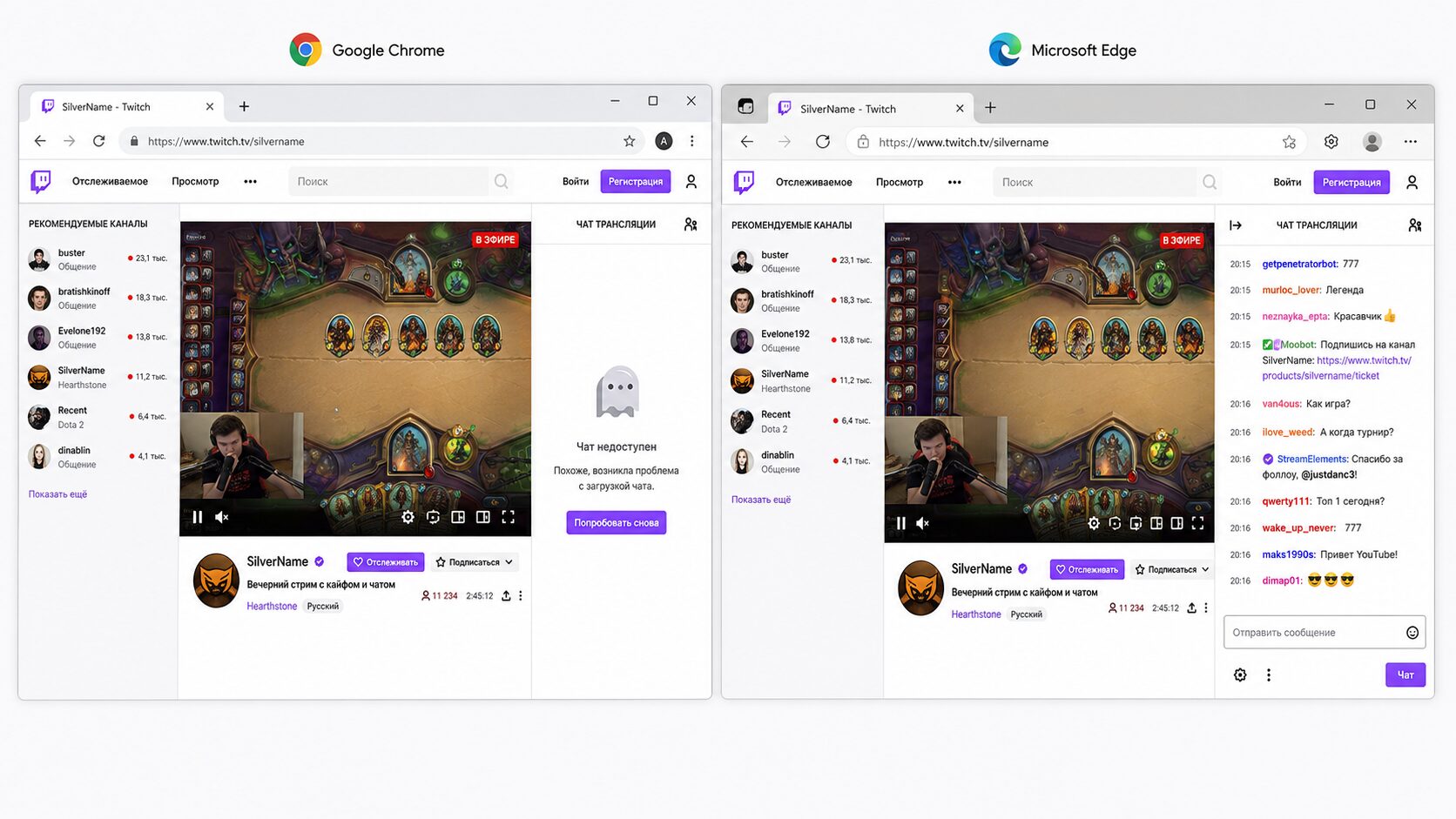
Task: Select buster channel in Chrome sidebar
Action: [x=98, y=259]
